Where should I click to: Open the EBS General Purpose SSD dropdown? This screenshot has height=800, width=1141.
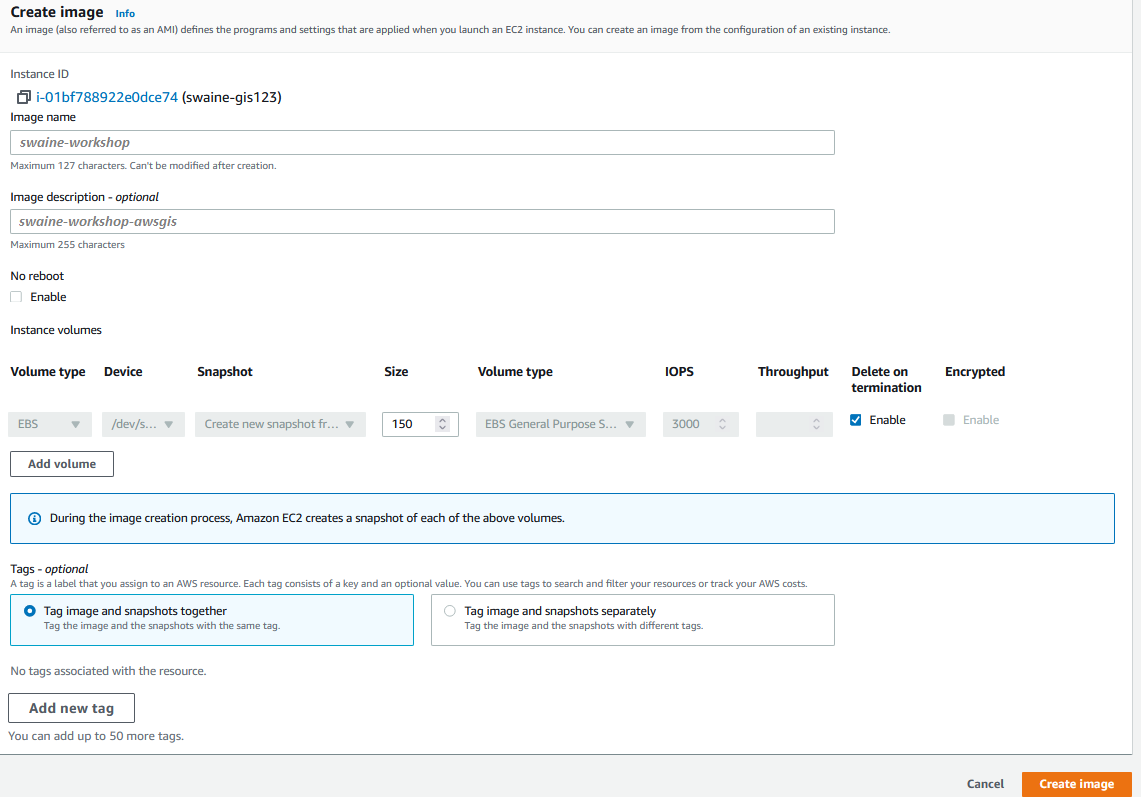coord(560,424)
